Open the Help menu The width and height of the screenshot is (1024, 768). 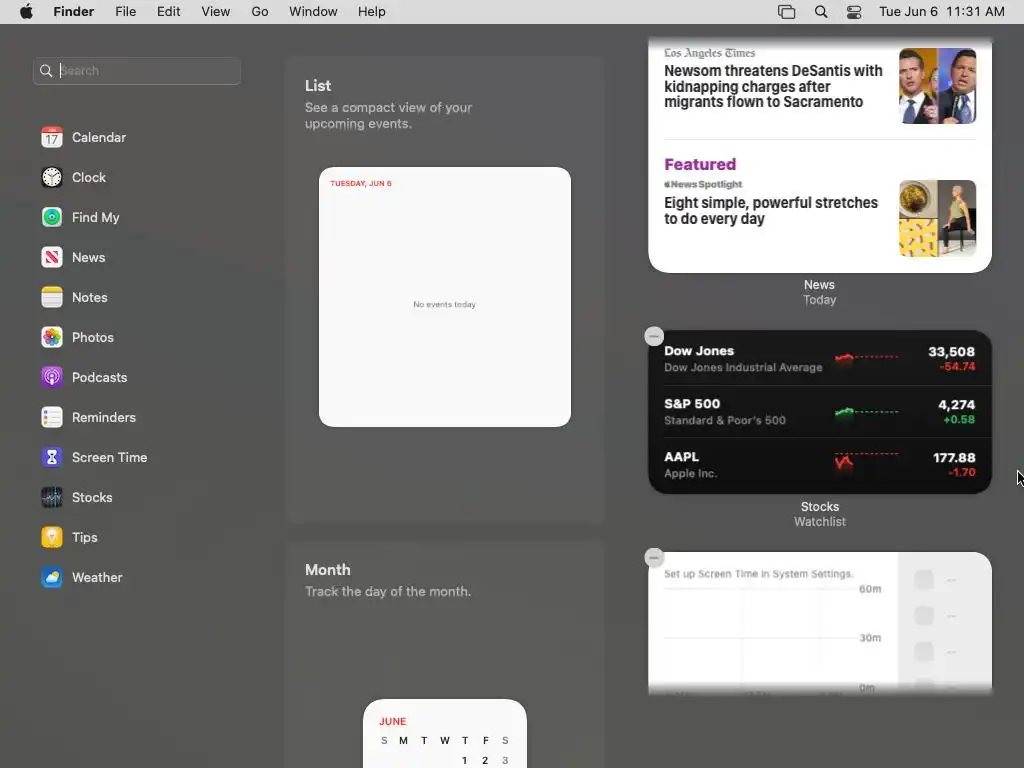pyautogui.click(x=372, y=12)
